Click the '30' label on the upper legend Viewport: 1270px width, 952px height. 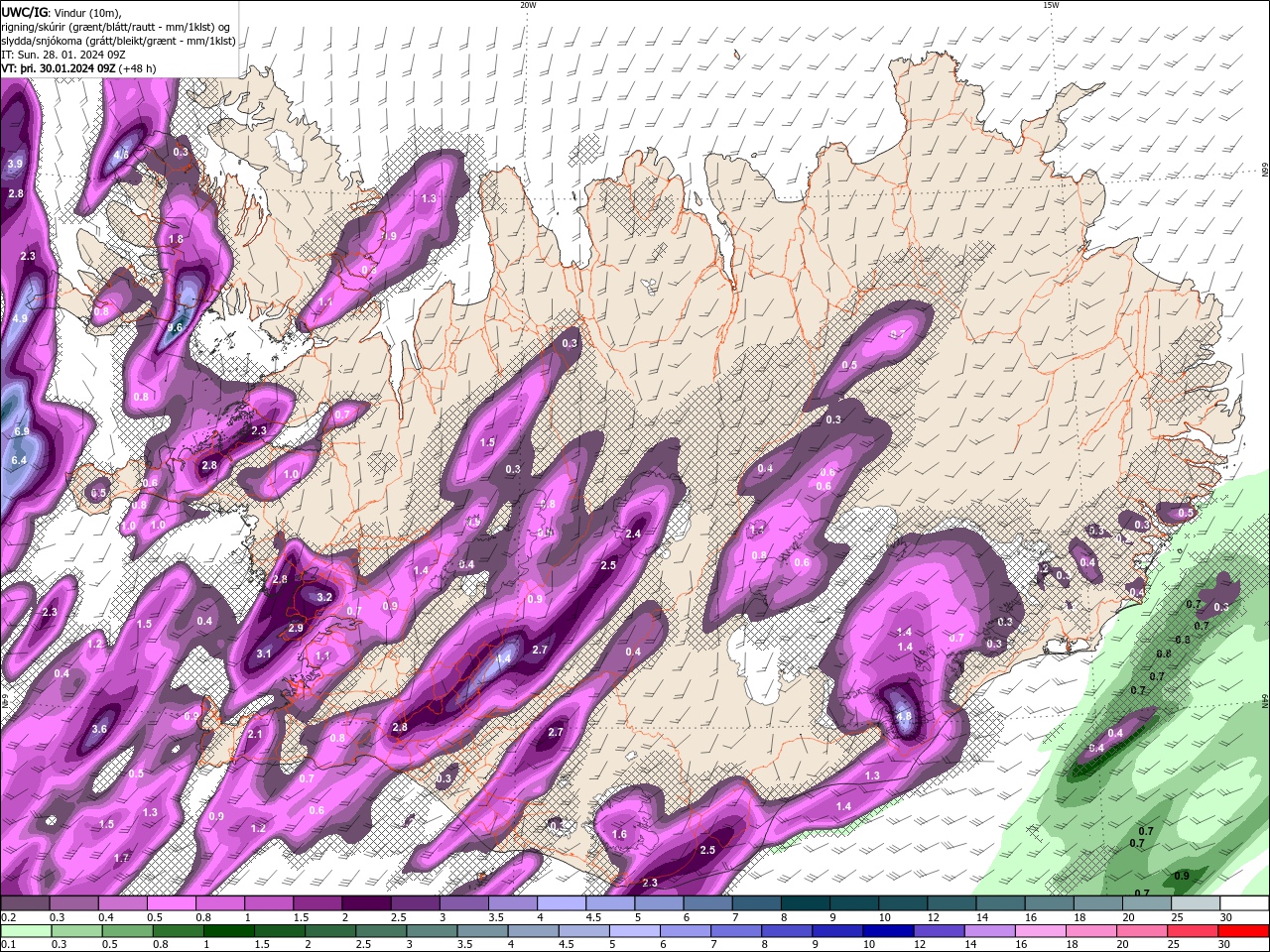pos(1226,917)
